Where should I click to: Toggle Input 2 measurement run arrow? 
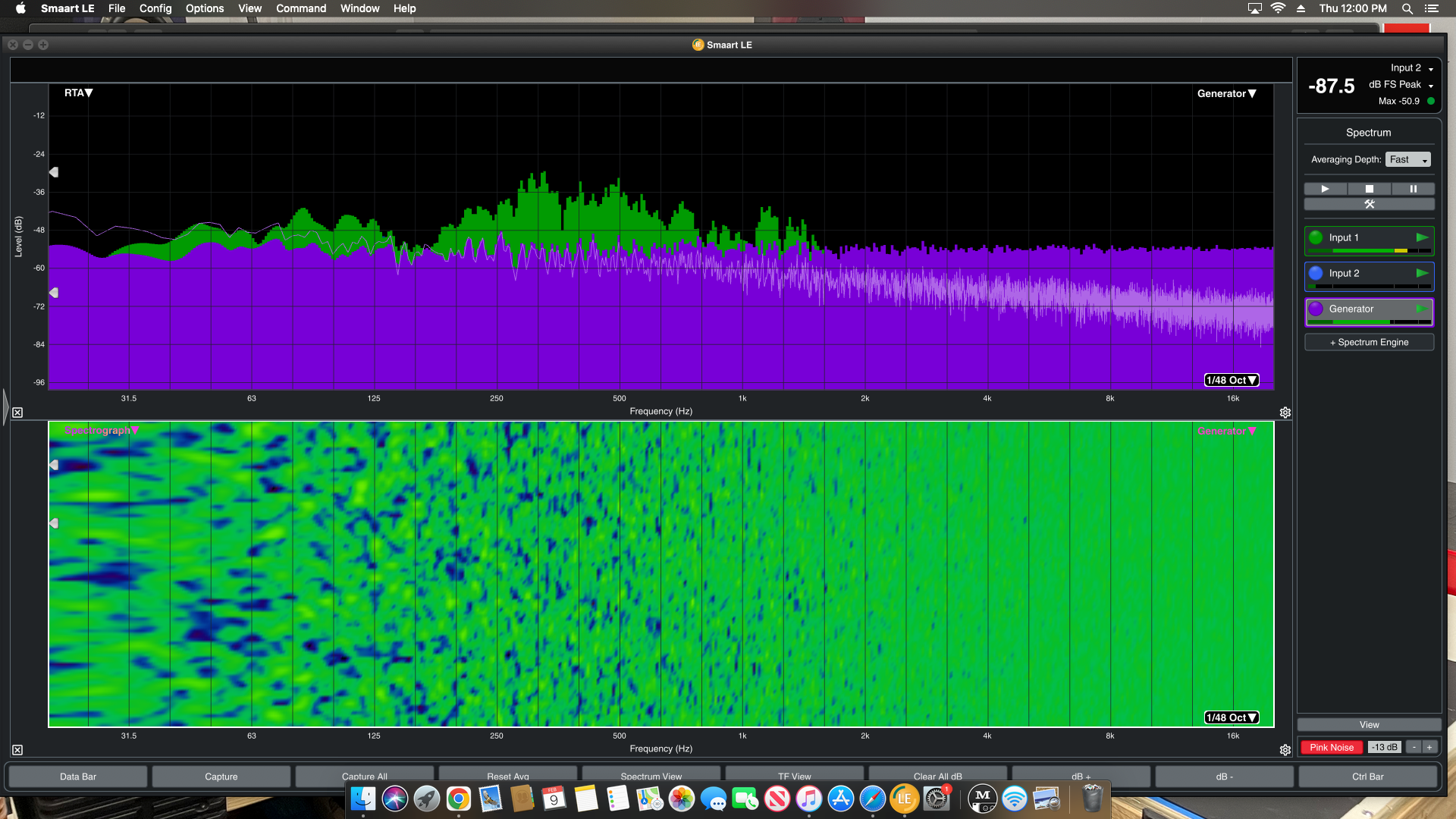[x=1422, y=273]
